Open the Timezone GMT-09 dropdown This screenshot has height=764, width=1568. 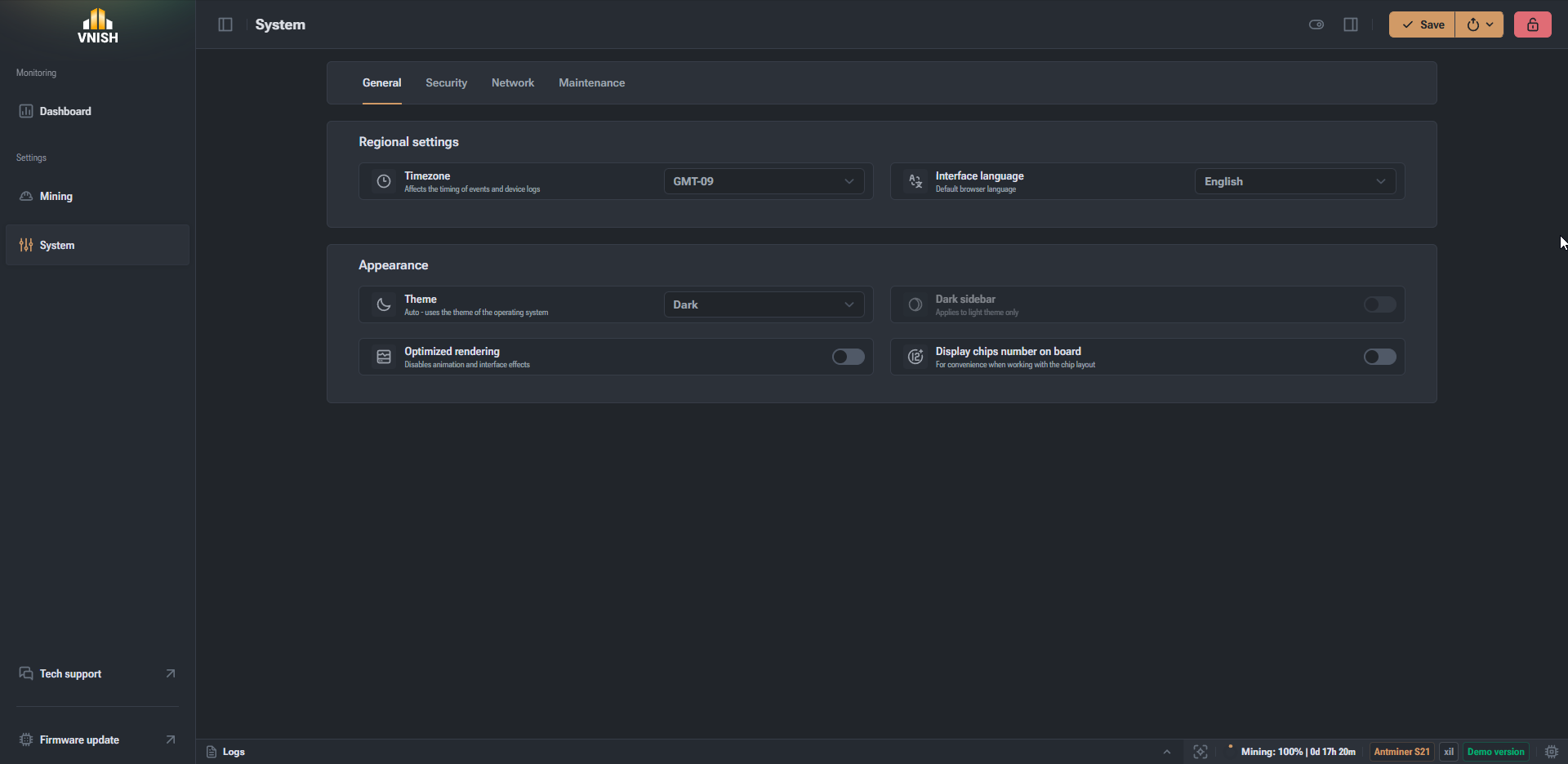[x=764, y=181]
